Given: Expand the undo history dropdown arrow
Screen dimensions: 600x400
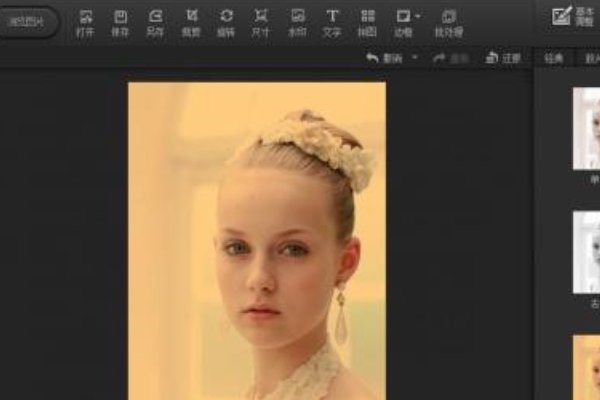Looking at the screenshot, I should point(415,59).
